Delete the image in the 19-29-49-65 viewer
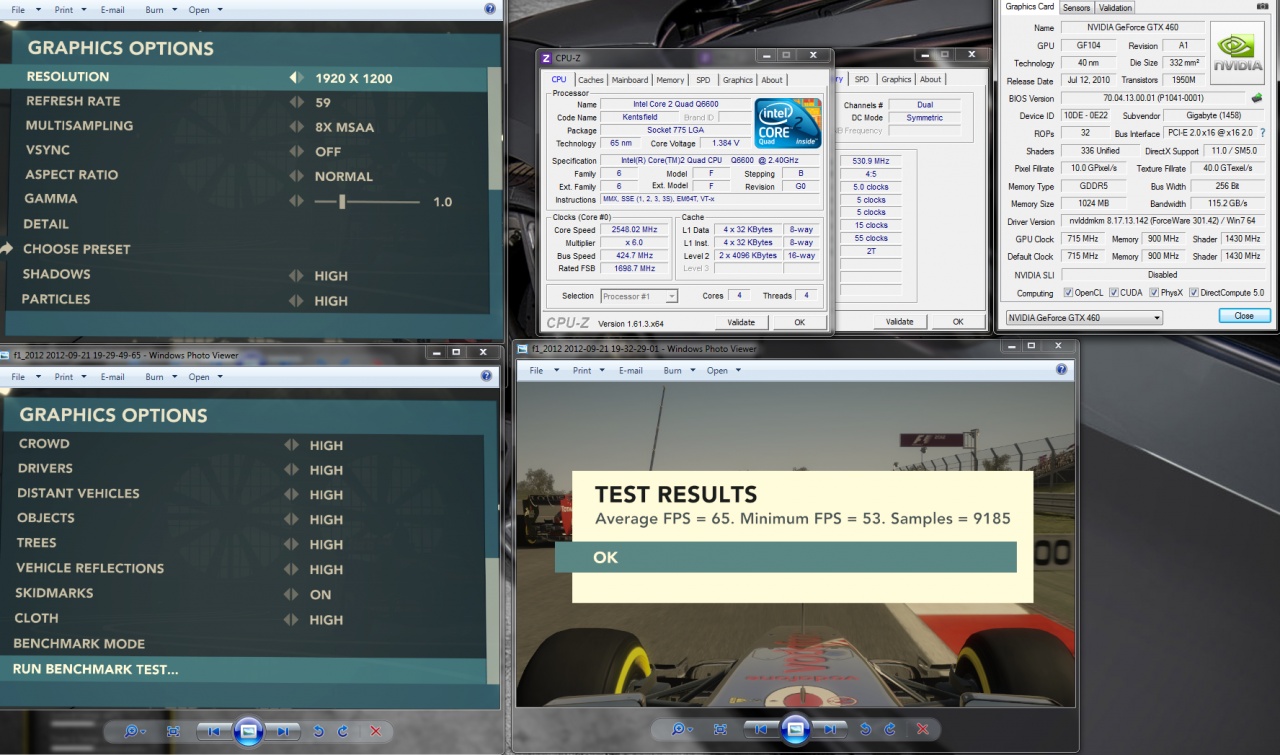The height and width of the screenshot is (755, 1280). (x=376, y=731)
